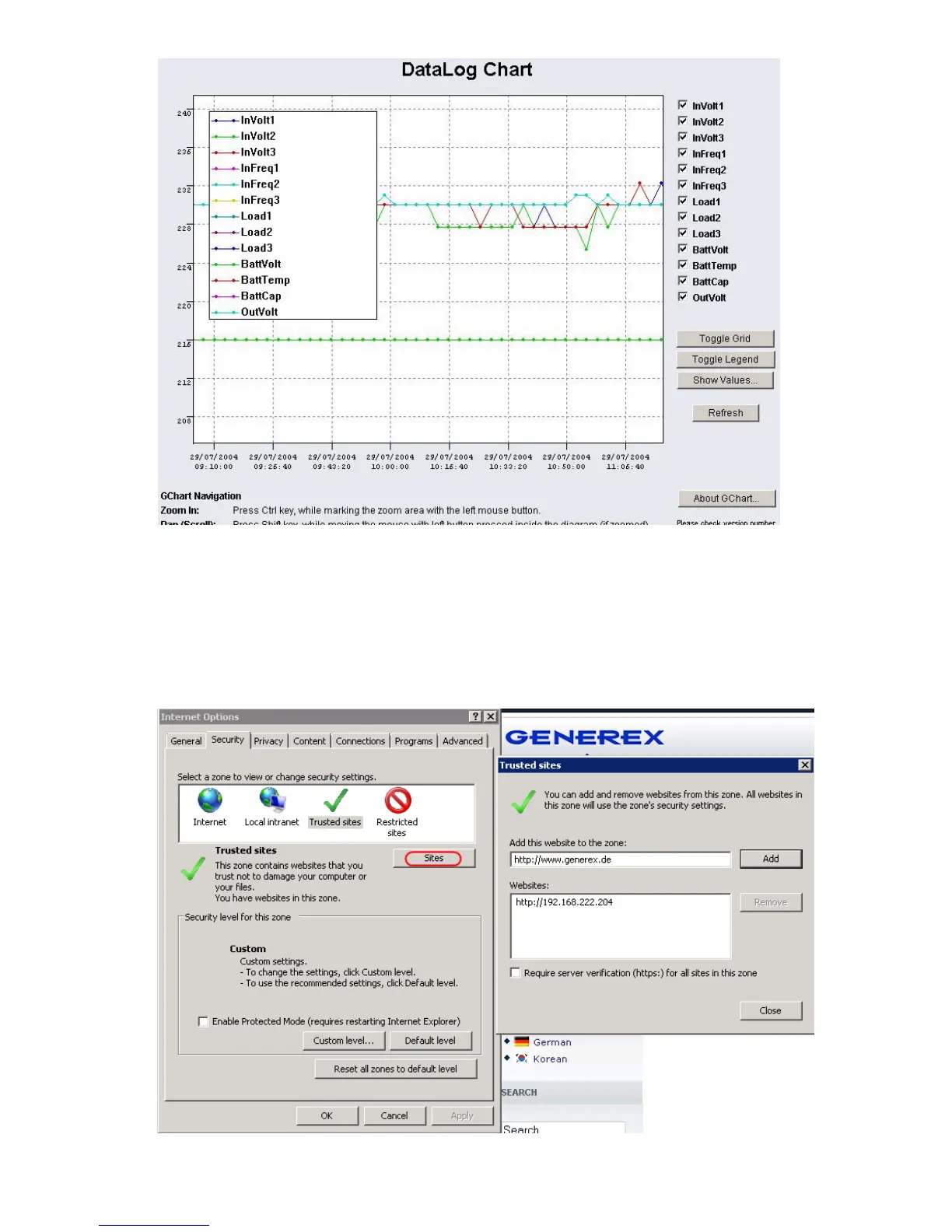Click the Sites button
Viewport: 952px width, 1232px height.
[x=434, y=858]
